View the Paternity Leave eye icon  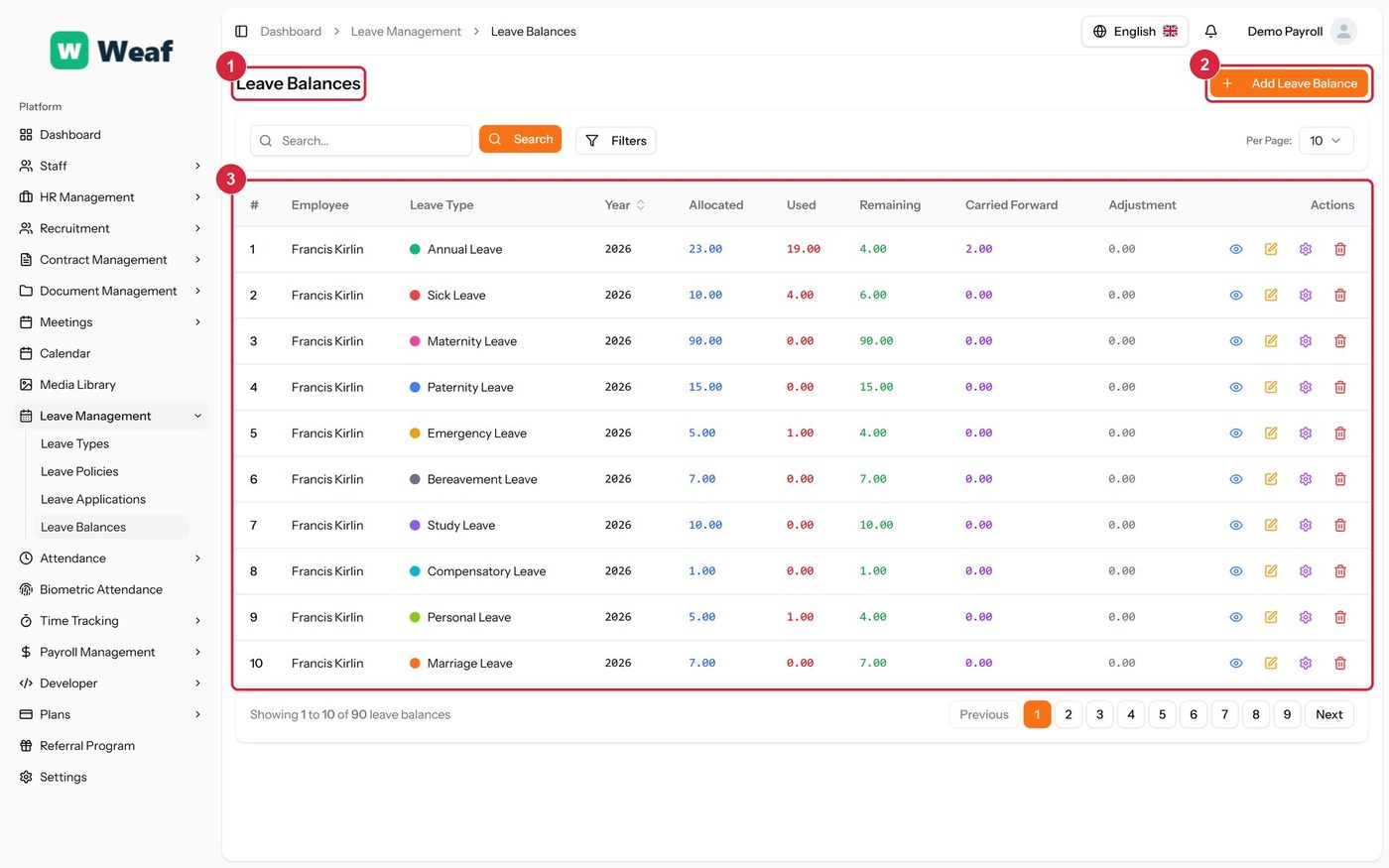pyautogui.click(x=1236, y=387)
